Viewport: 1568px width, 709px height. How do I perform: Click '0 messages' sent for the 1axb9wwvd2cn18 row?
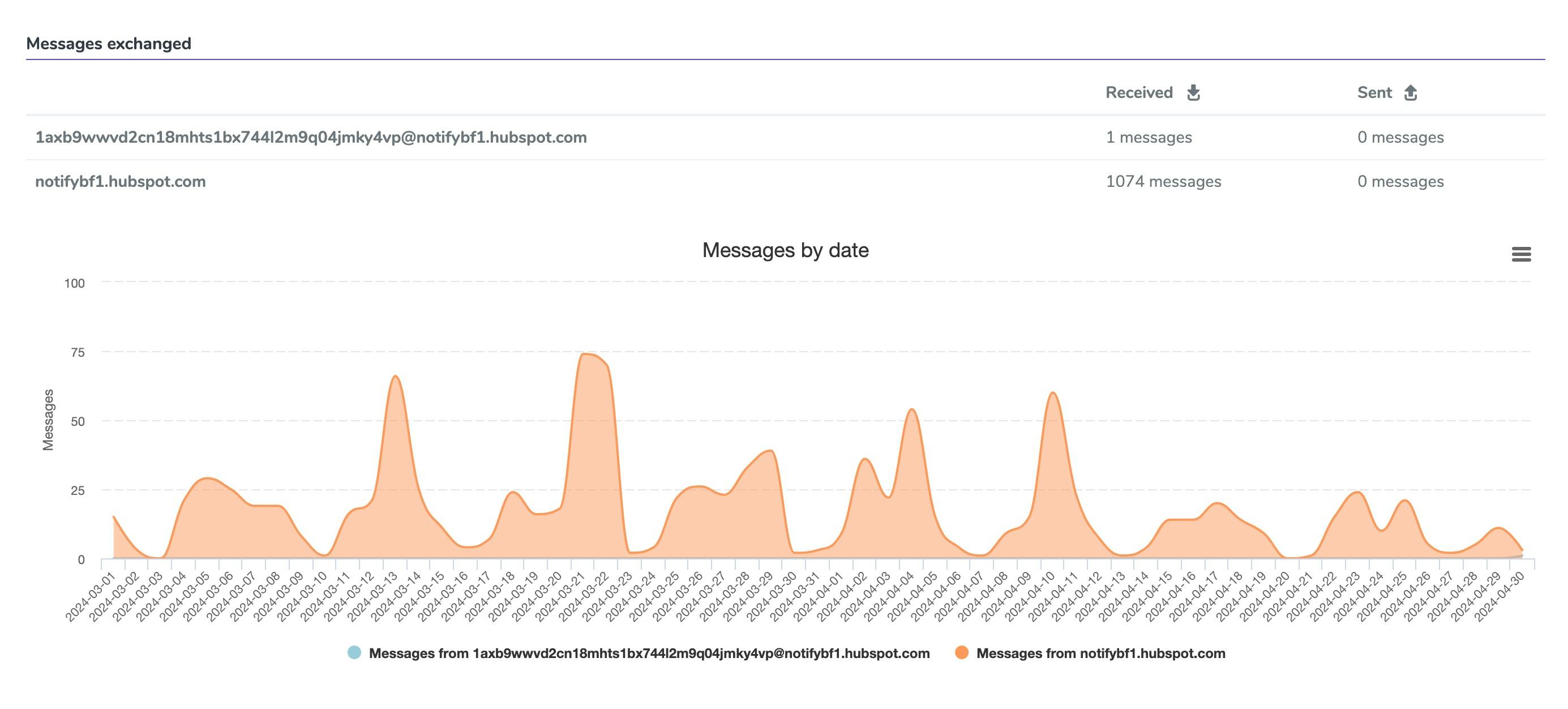coord(1400,138)
